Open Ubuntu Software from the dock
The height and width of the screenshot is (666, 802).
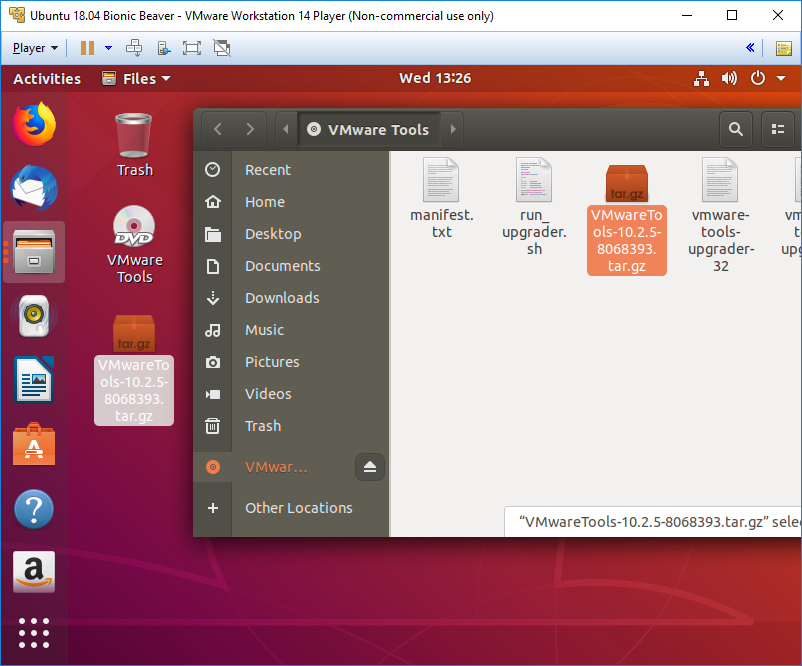coord(34,444)
